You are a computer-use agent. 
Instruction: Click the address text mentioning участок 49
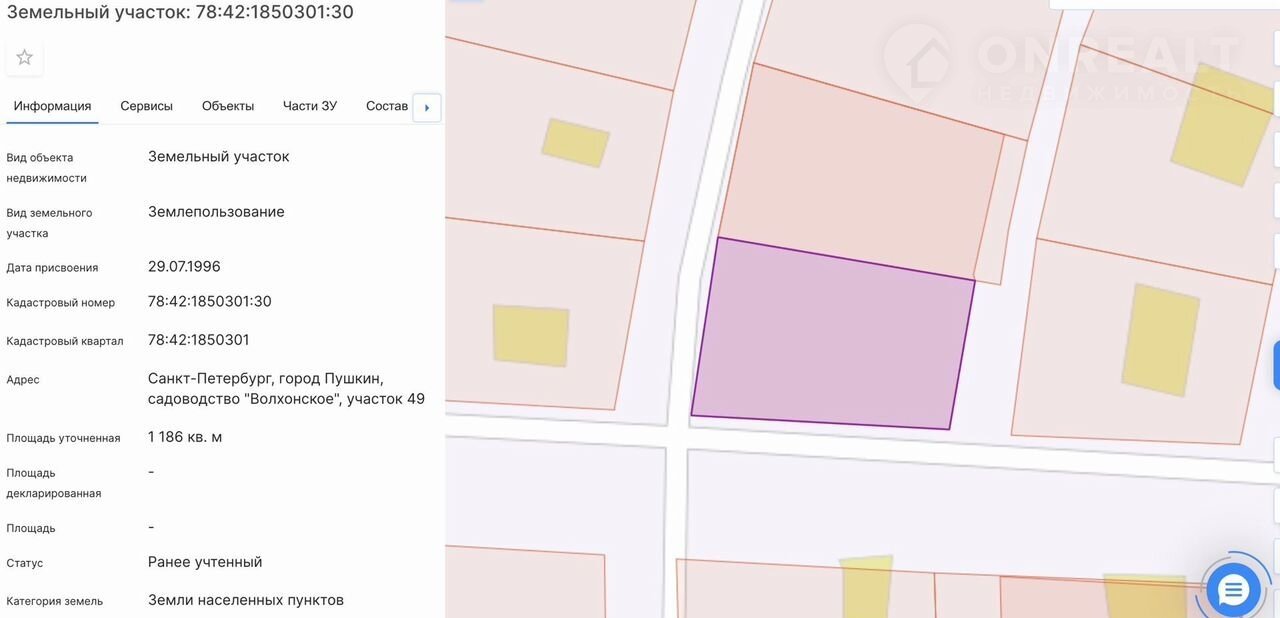coord(286,389)
